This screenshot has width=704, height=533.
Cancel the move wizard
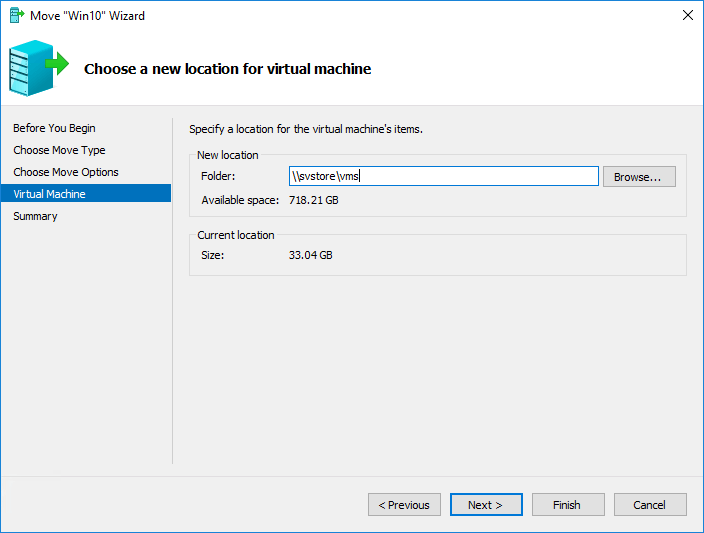coord(650,505)
